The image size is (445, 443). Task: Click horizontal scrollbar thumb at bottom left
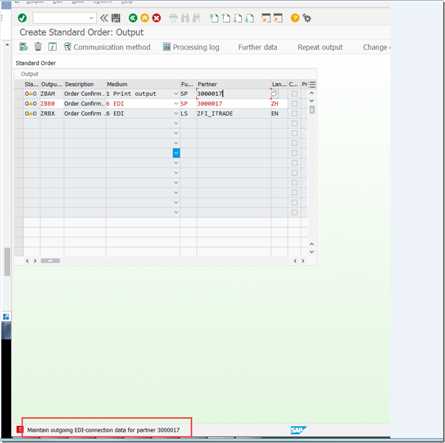coord(50,261)
